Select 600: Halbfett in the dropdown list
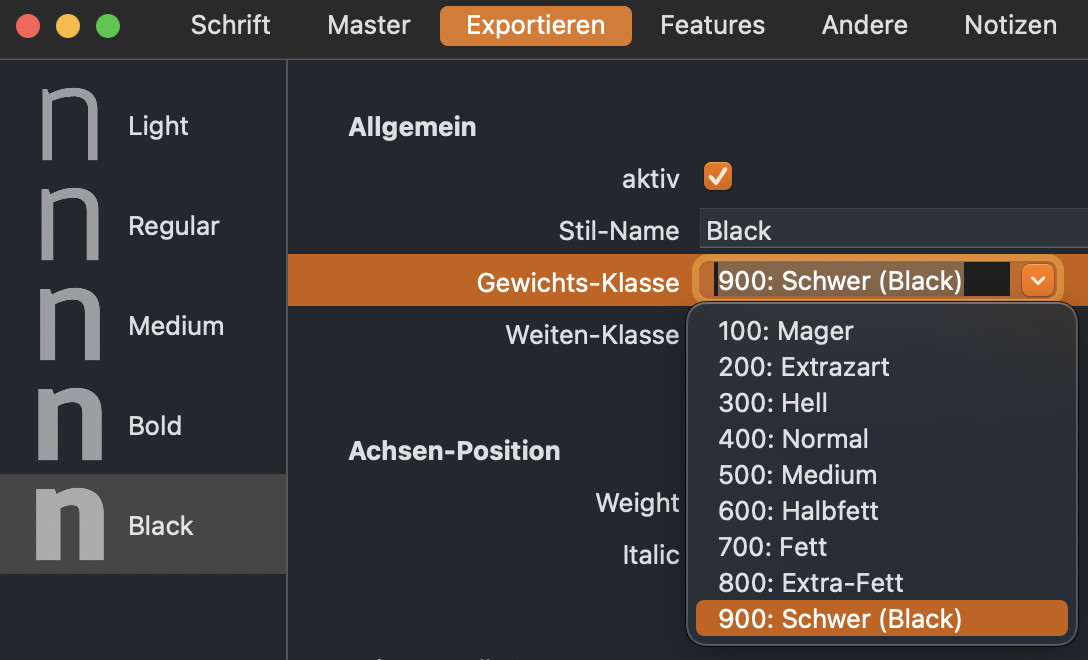Screen dimensions: 1088x660 798,511
